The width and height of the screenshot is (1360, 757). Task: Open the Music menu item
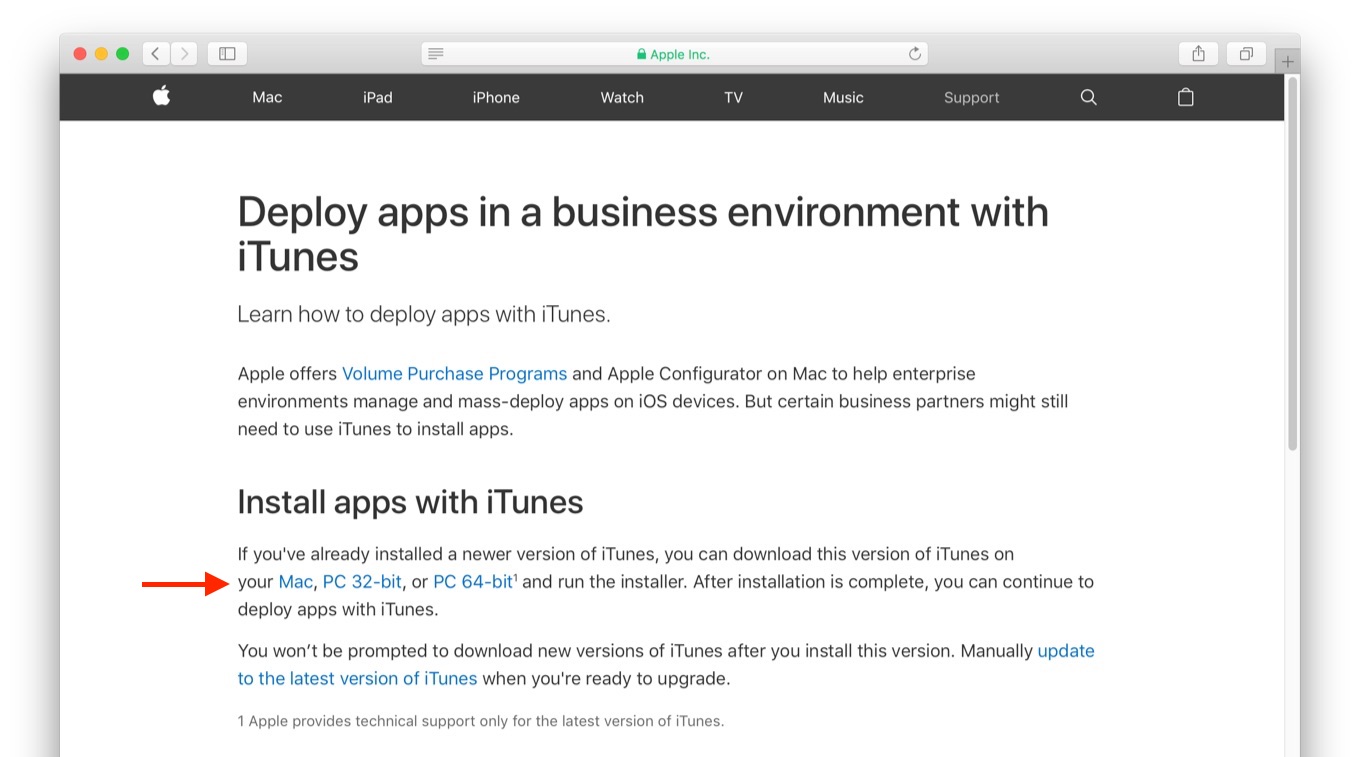click(x=843, y=97)
